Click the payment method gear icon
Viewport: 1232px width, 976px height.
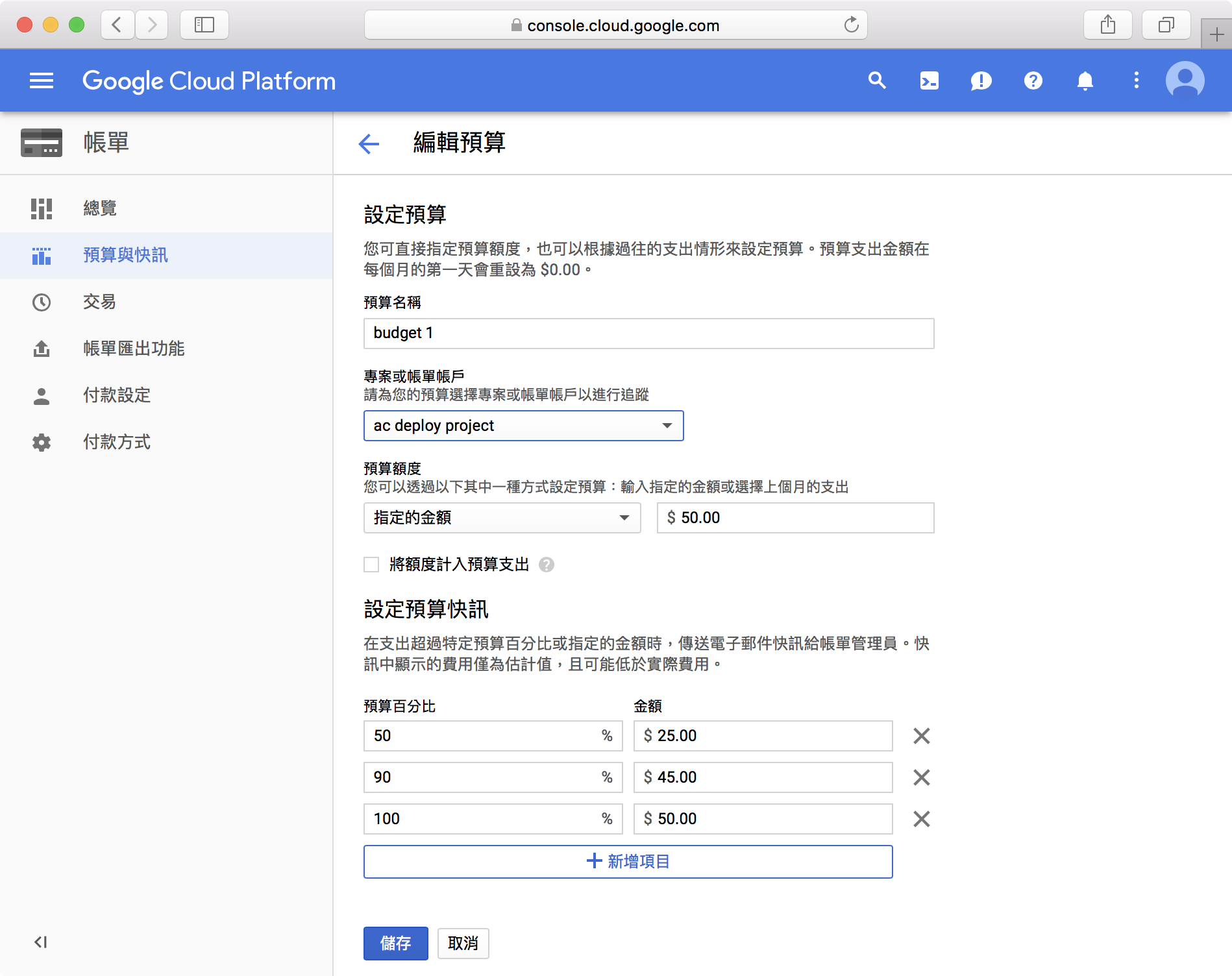pos(42,443)
